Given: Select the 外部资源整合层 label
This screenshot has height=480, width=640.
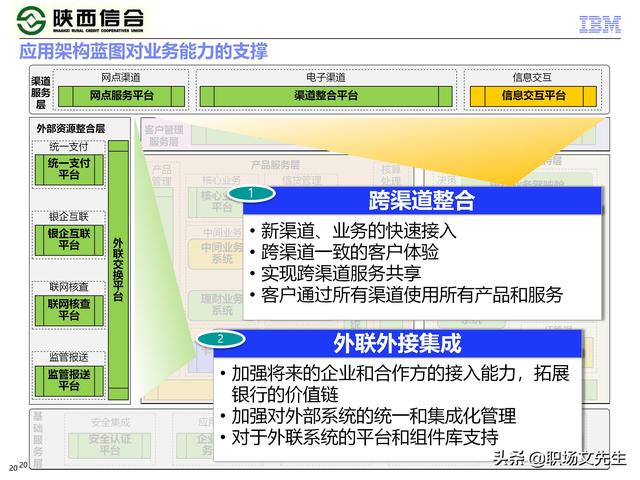Looking at the screenshot, I should (x=71, y=129).
